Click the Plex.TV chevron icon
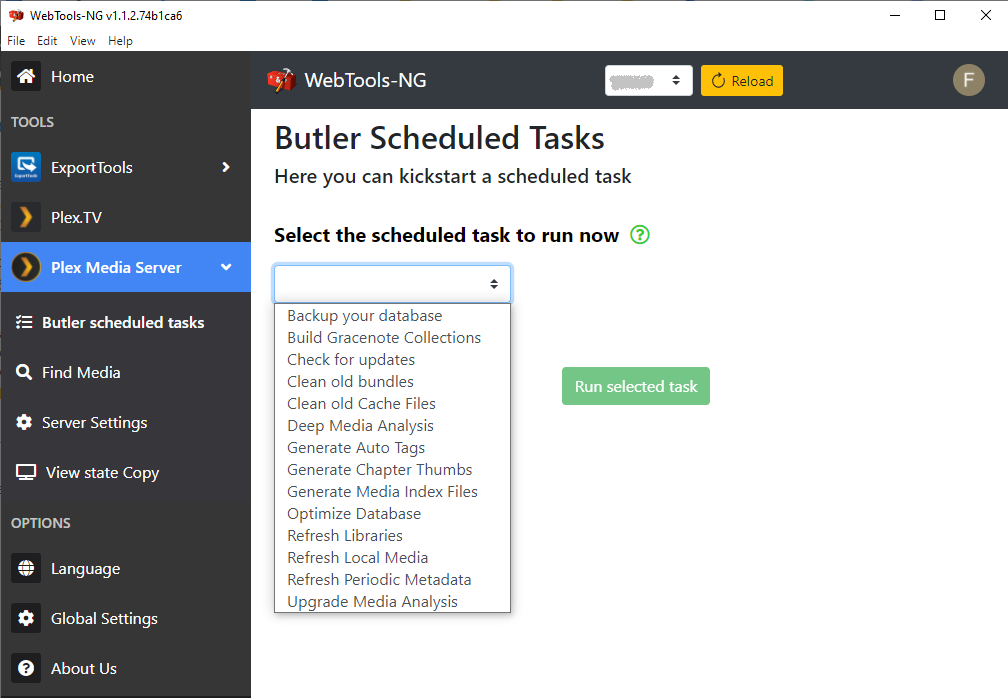Screen dimensions: 1008x698 click(x=26, y=217)
